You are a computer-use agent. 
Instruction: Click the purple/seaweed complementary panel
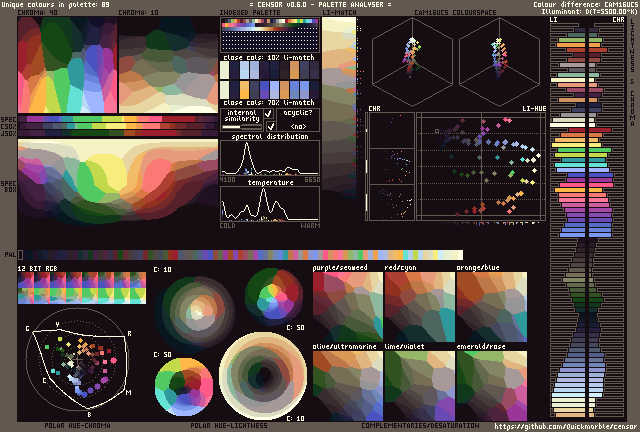(347, 308)
